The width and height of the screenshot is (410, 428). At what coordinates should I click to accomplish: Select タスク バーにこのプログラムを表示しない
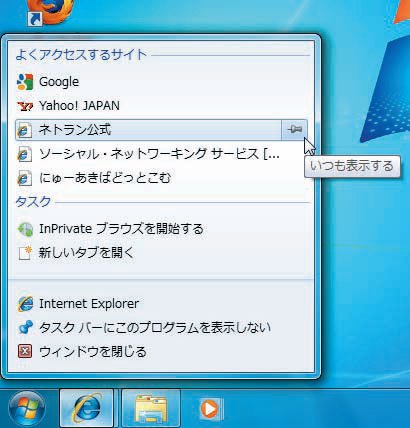click(x=161, y=328)
